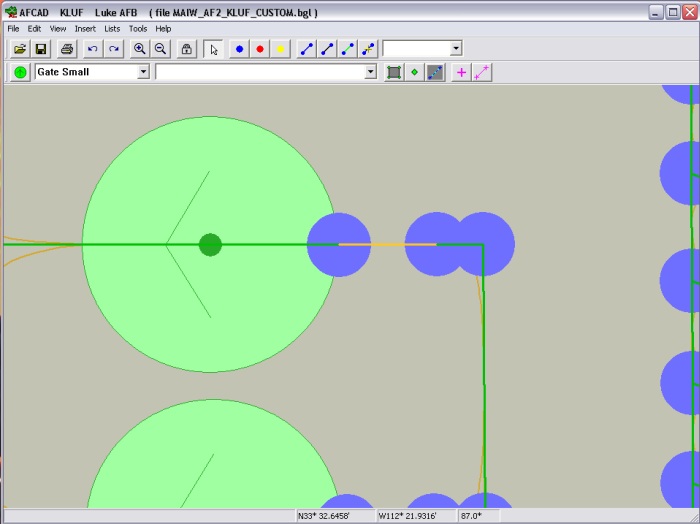Zoom out with magnifier minus icon
The width and height of the screenshot is (700, 524).
coord(160,49)
